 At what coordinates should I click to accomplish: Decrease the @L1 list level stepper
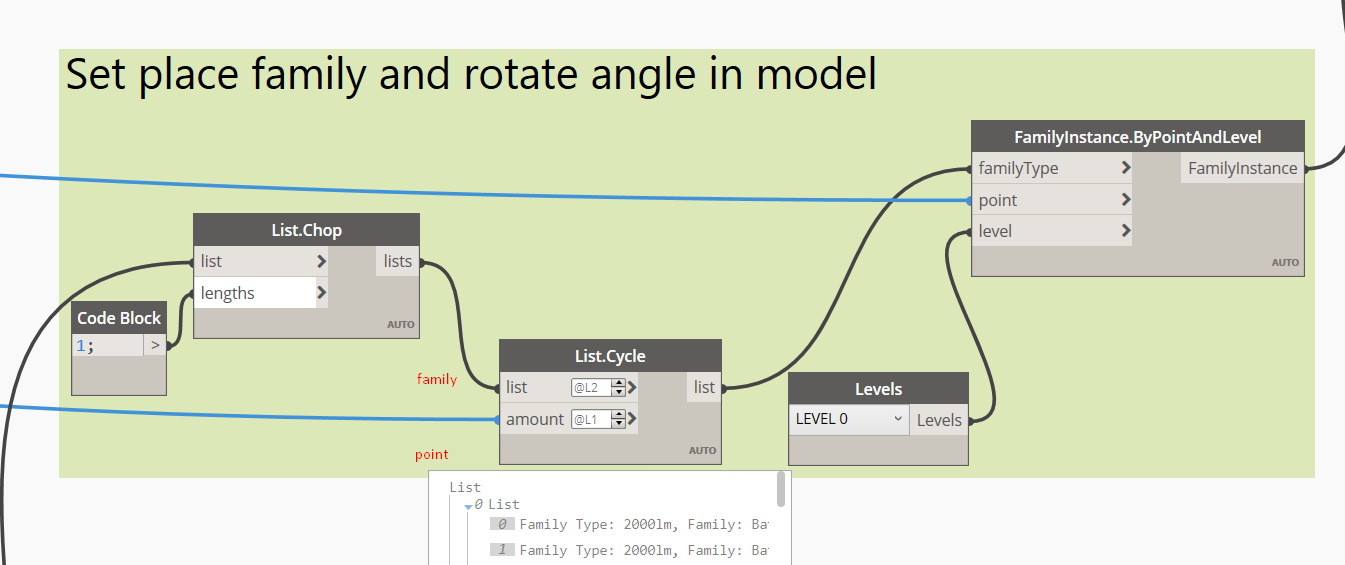(619, 424)
